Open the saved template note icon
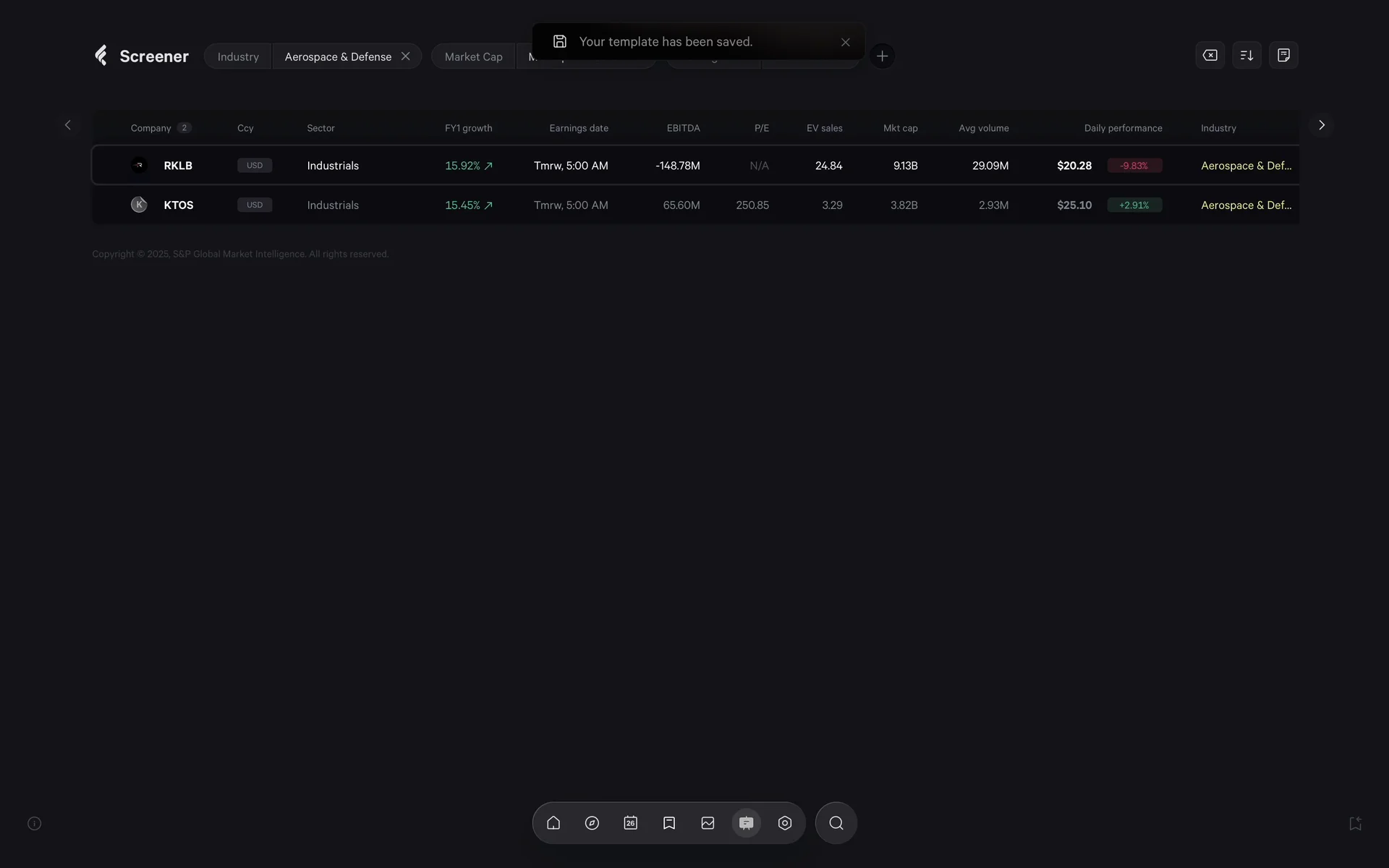 tap(1283, 55)
